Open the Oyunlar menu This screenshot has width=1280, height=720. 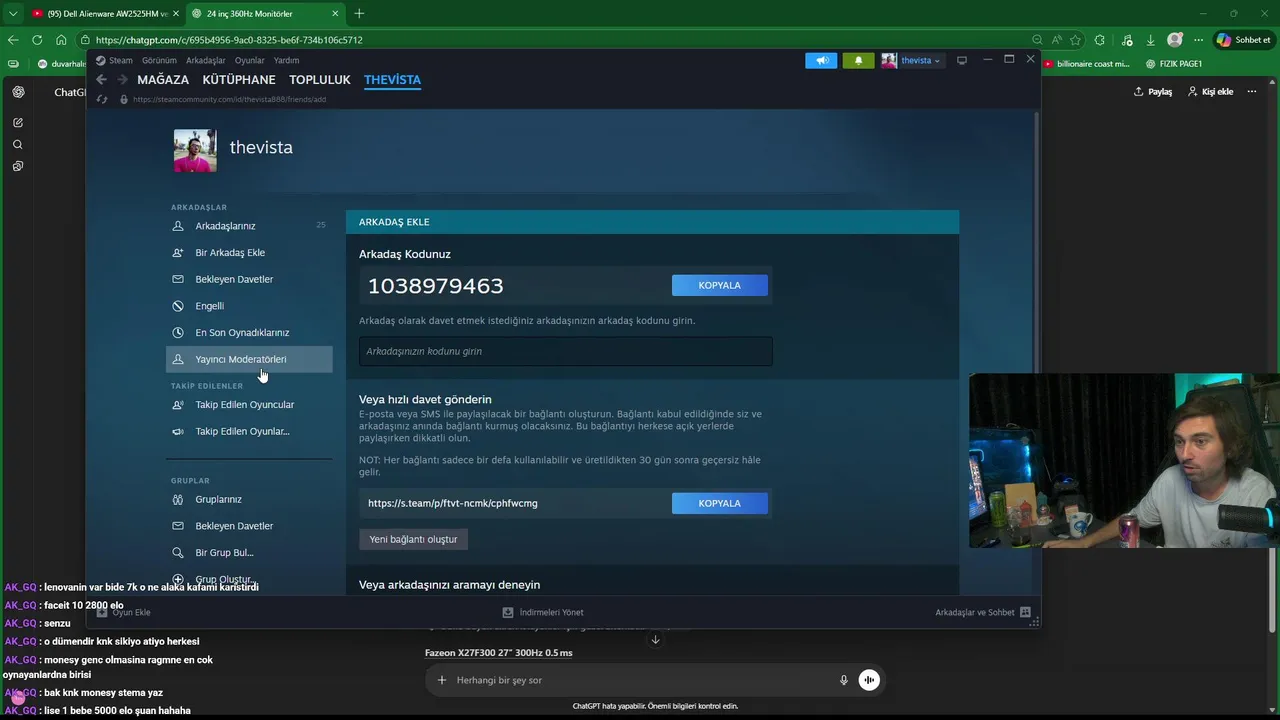(x=250, y=60)
